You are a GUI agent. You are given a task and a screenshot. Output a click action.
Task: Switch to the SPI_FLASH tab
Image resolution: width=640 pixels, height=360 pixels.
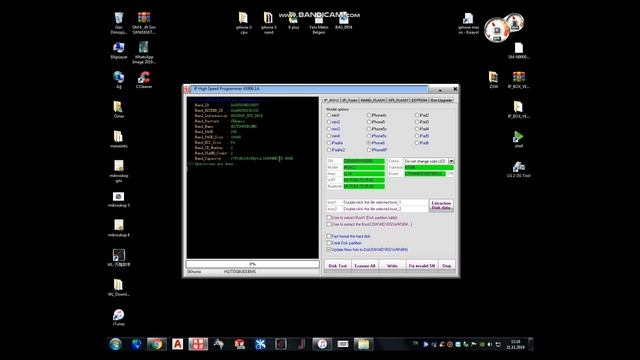pos(398,100)
